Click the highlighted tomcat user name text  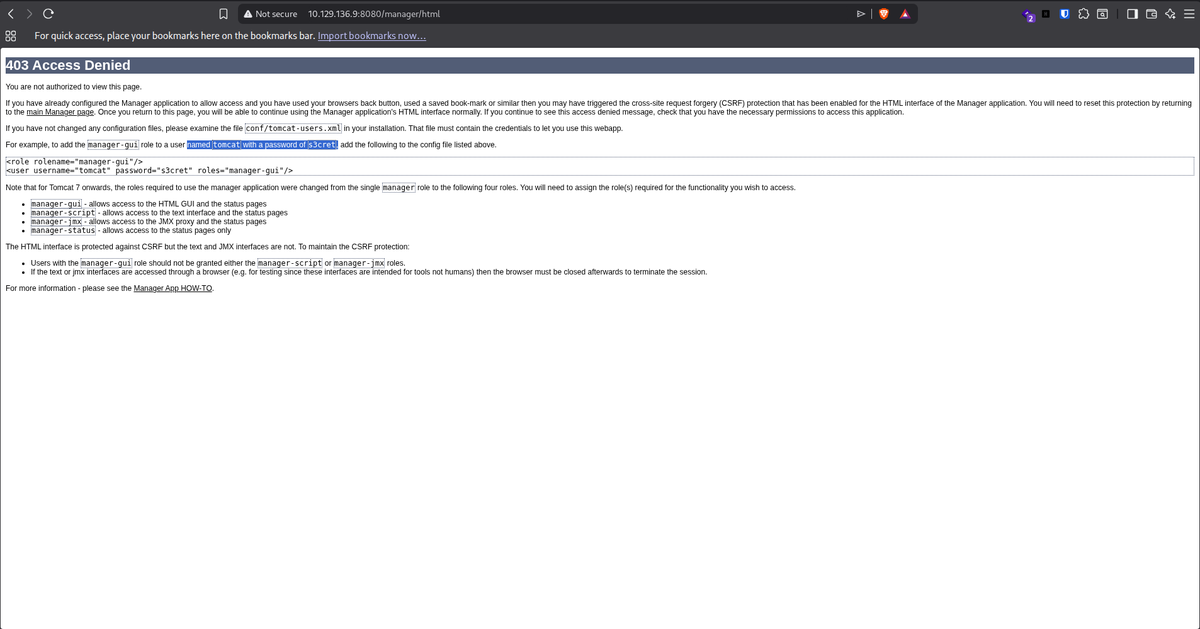click(225, 145)
